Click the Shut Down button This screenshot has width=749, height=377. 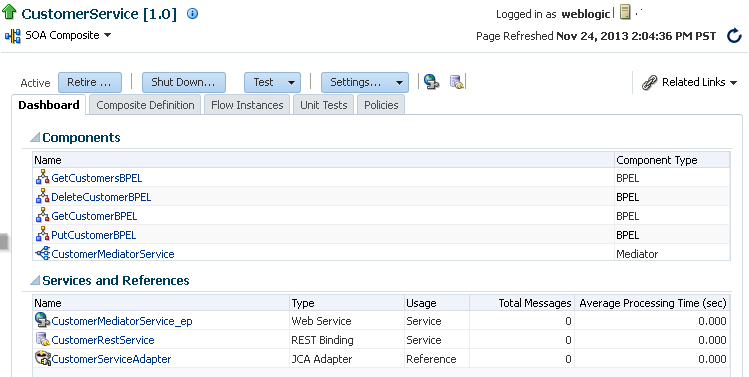(x=184, y=82)
